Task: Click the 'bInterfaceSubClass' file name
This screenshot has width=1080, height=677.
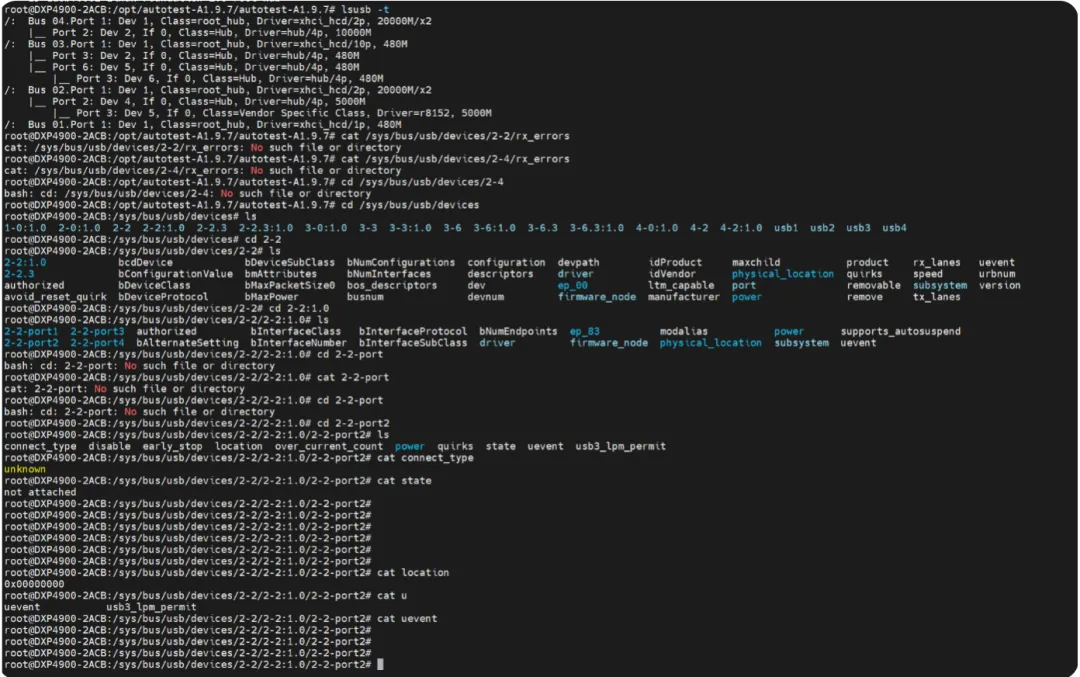Action: click(413, 343)
